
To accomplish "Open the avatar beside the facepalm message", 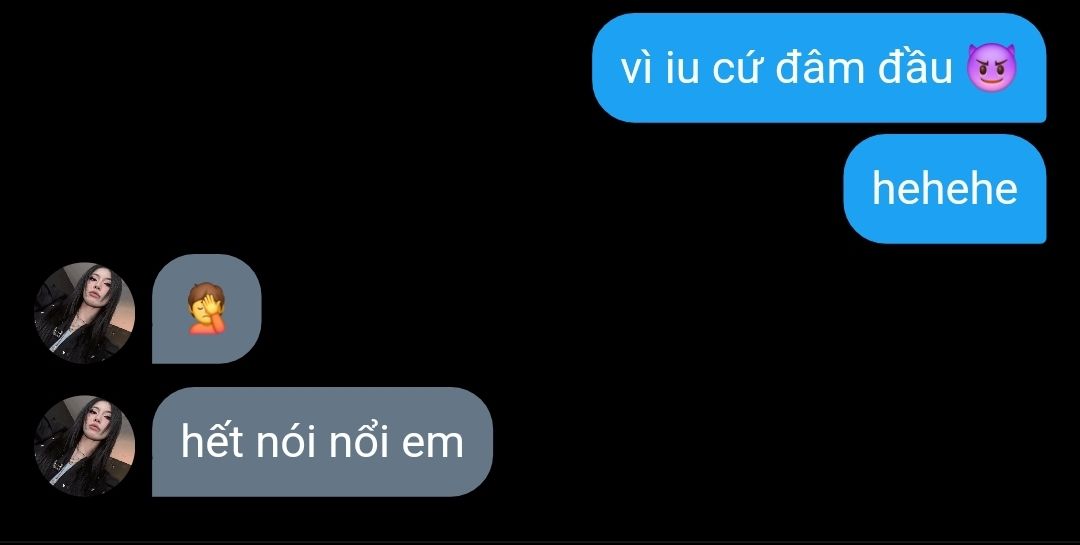I will coord(84,313).
